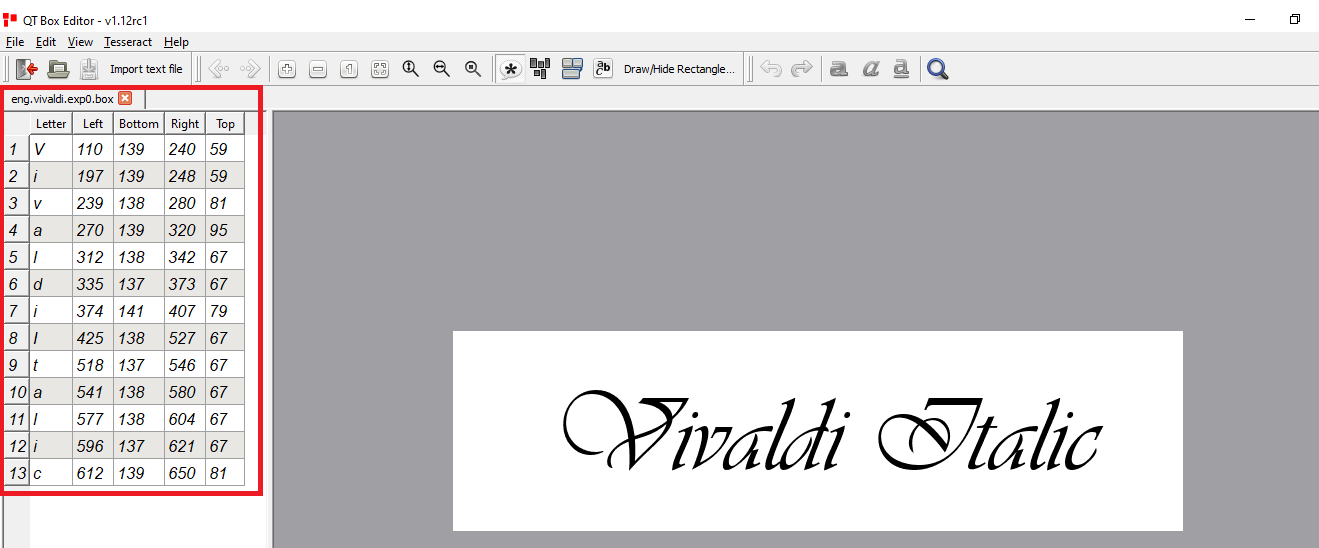Click Right value 527 in row 8
Screen dimensions: 1319x548
(185, 338)
